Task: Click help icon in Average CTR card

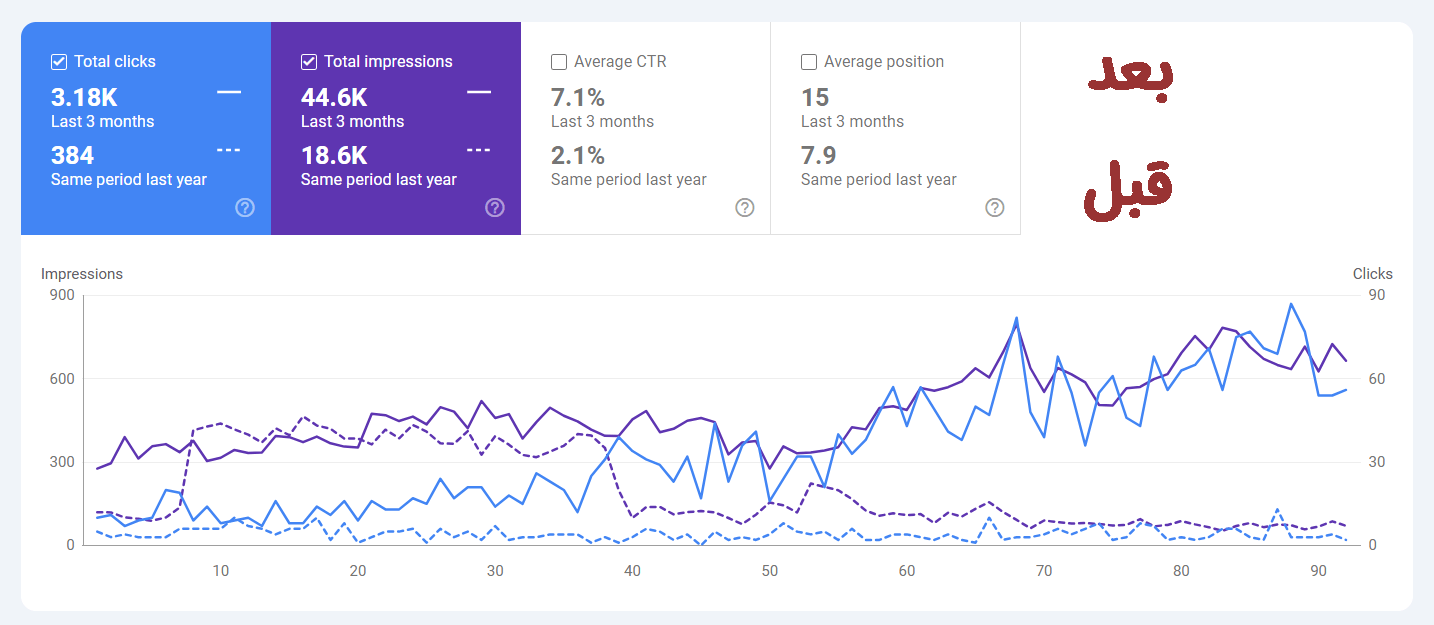Action: click(x=745, y=208)
